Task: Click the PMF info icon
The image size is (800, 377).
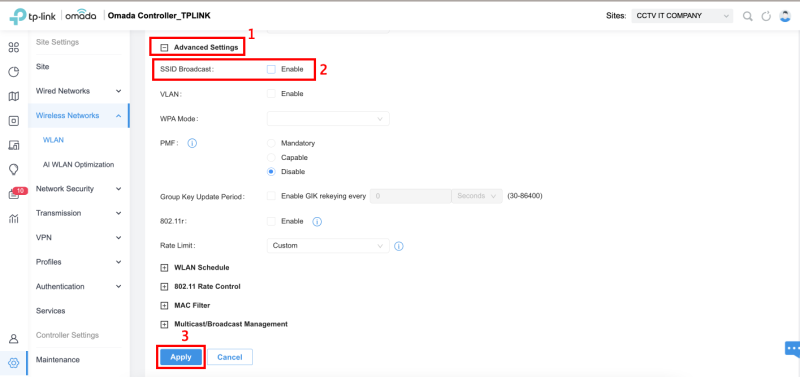Action: click(192, 143)
